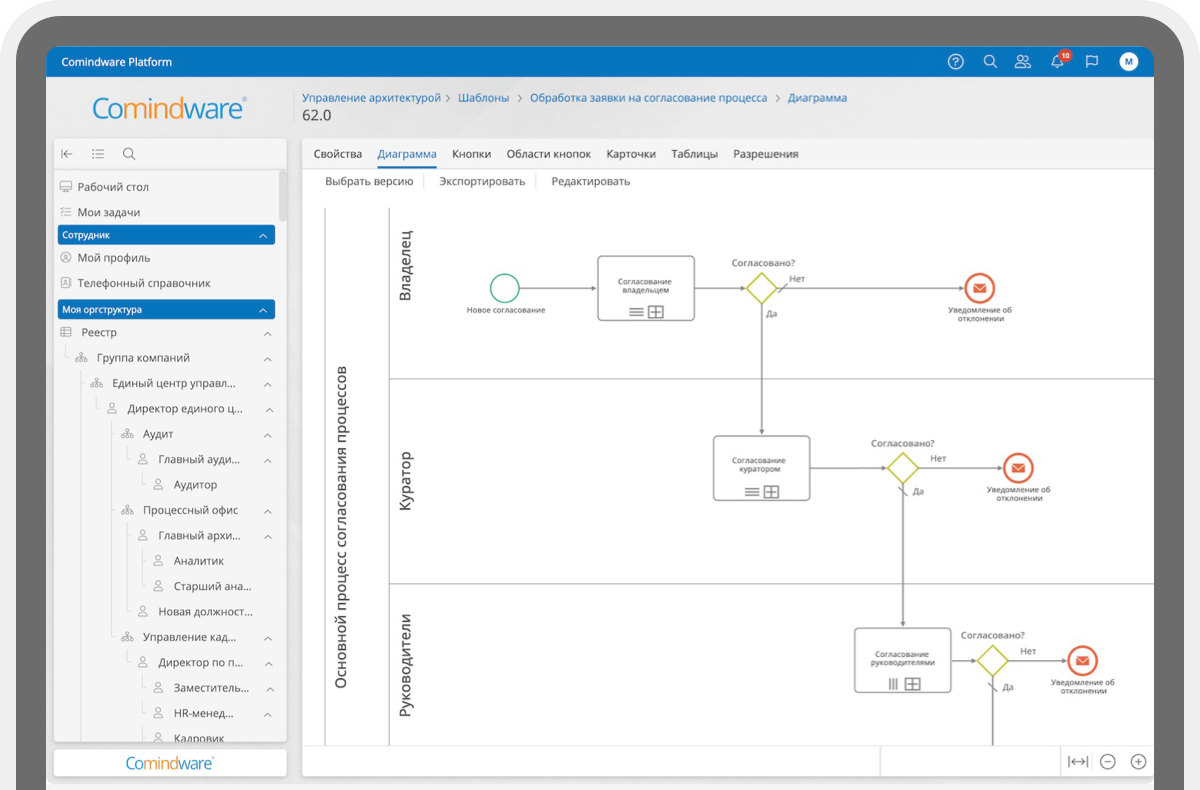Open notifications bell with badge
The height and width of the screenshot is (790, 1200).
click(x=1057, y=62)
